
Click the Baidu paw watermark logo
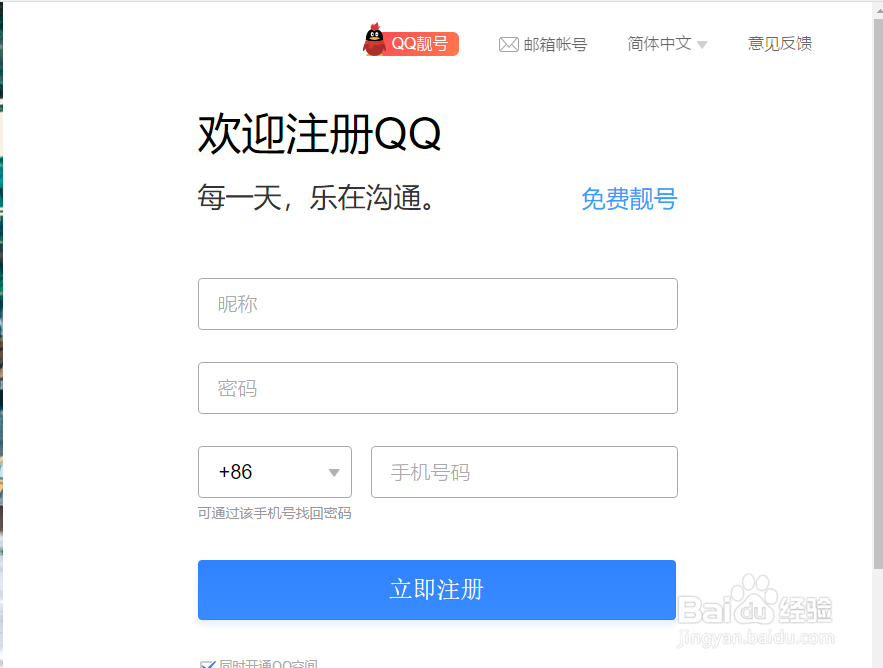click(755, 600)
